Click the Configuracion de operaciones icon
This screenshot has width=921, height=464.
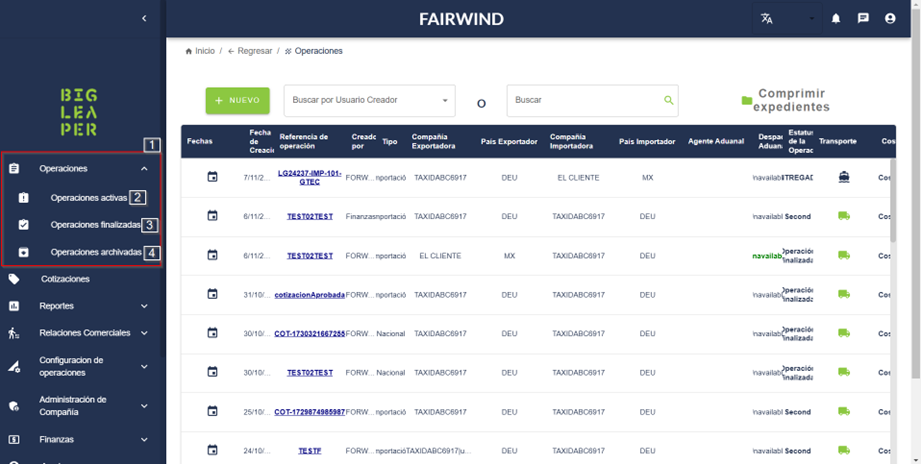click(x=14, y=367)
